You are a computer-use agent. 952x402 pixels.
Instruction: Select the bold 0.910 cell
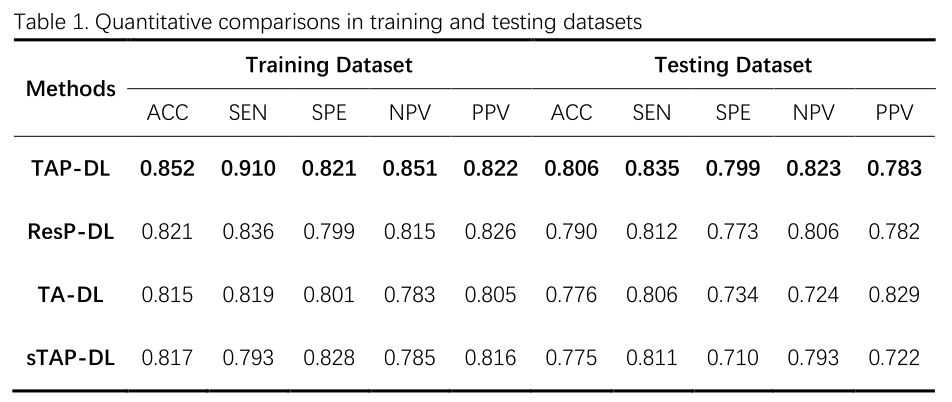(x=248, y=169)
